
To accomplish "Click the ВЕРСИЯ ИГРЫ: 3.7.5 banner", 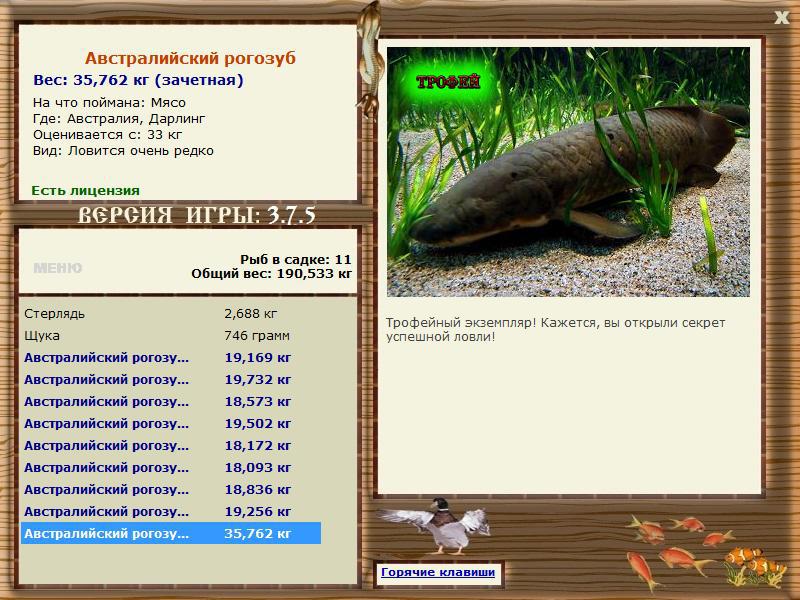I will tap(196, 215).
